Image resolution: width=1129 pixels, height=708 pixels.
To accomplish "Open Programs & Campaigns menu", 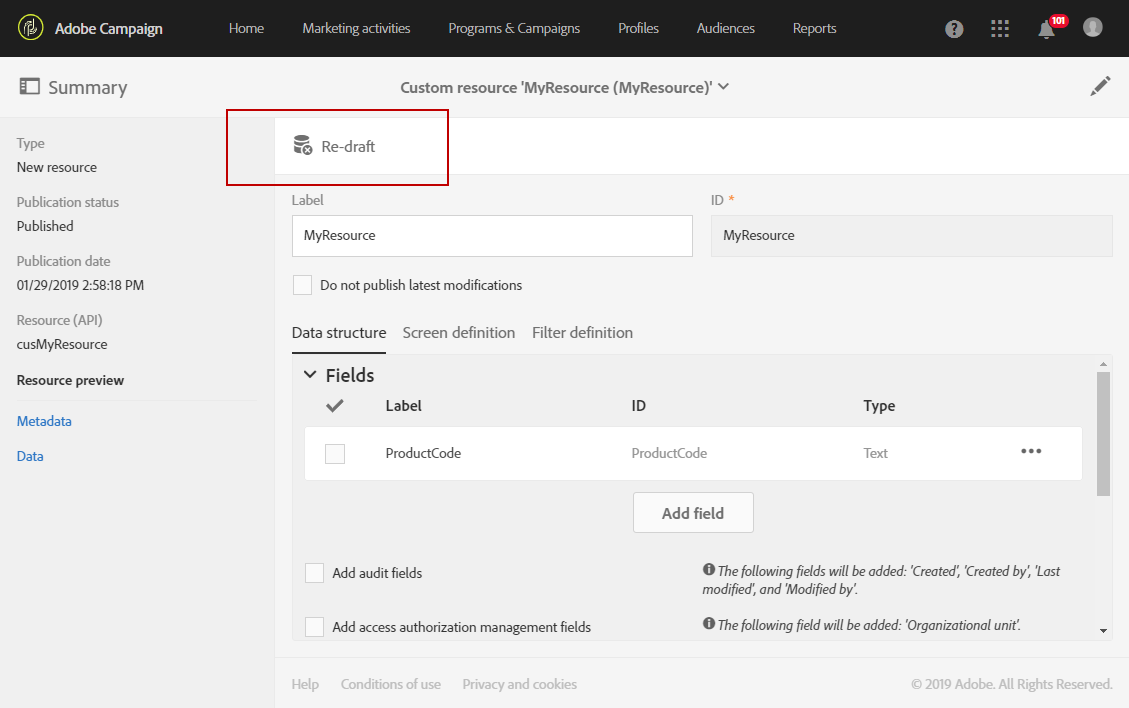I will 514,28.
